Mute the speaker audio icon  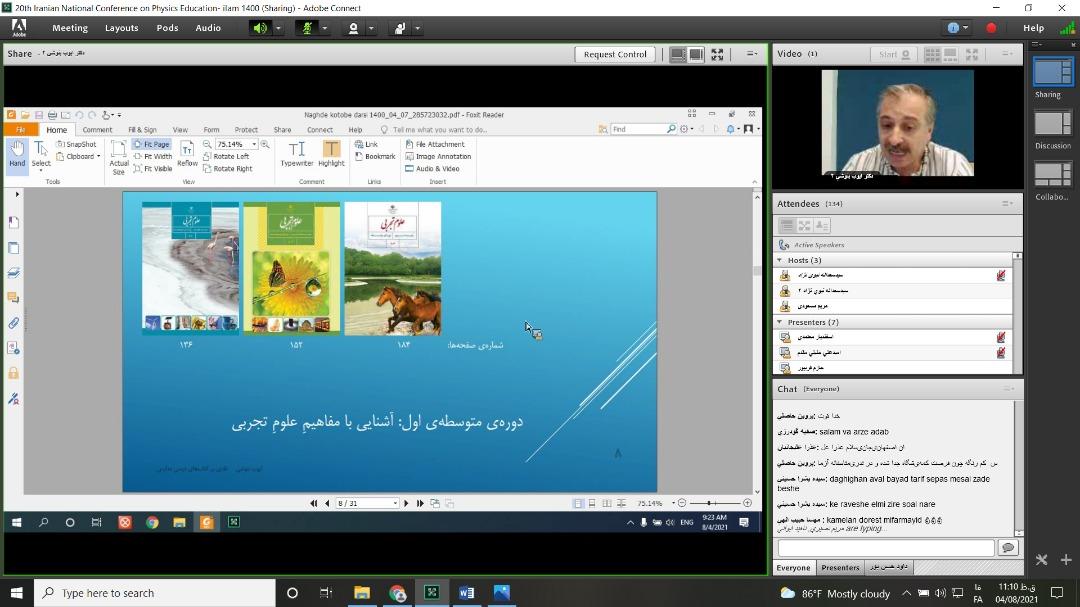point(260,28)
